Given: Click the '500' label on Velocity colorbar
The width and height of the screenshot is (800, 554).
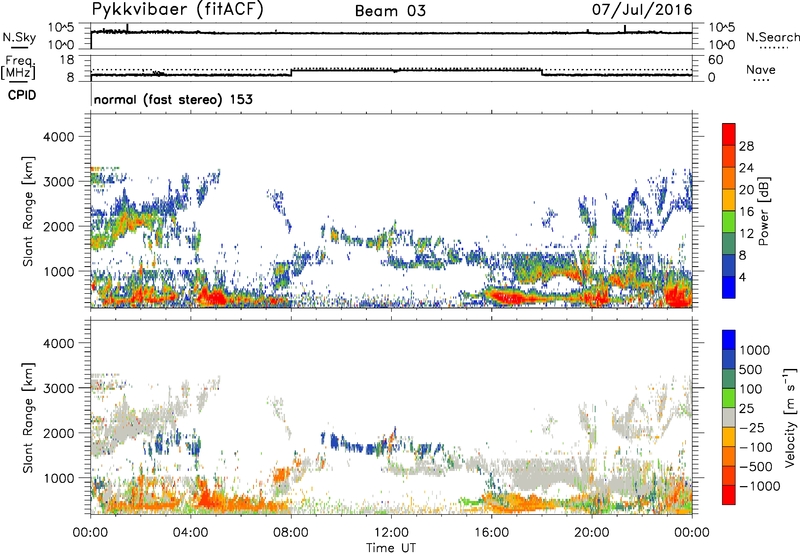Looking at the screenshot, I should tap(751, 369).
